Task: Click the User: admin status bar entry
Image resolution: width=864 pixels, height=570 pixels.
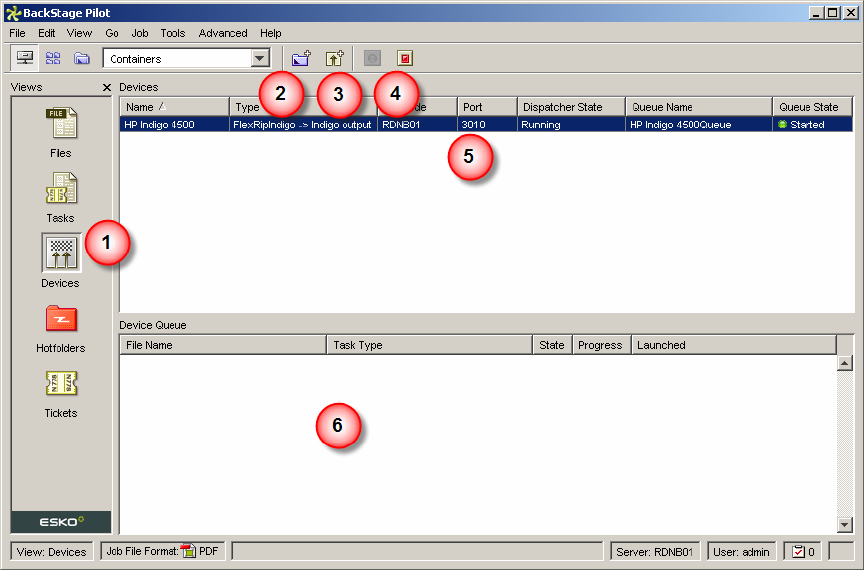Action: [x=741, y=552]
